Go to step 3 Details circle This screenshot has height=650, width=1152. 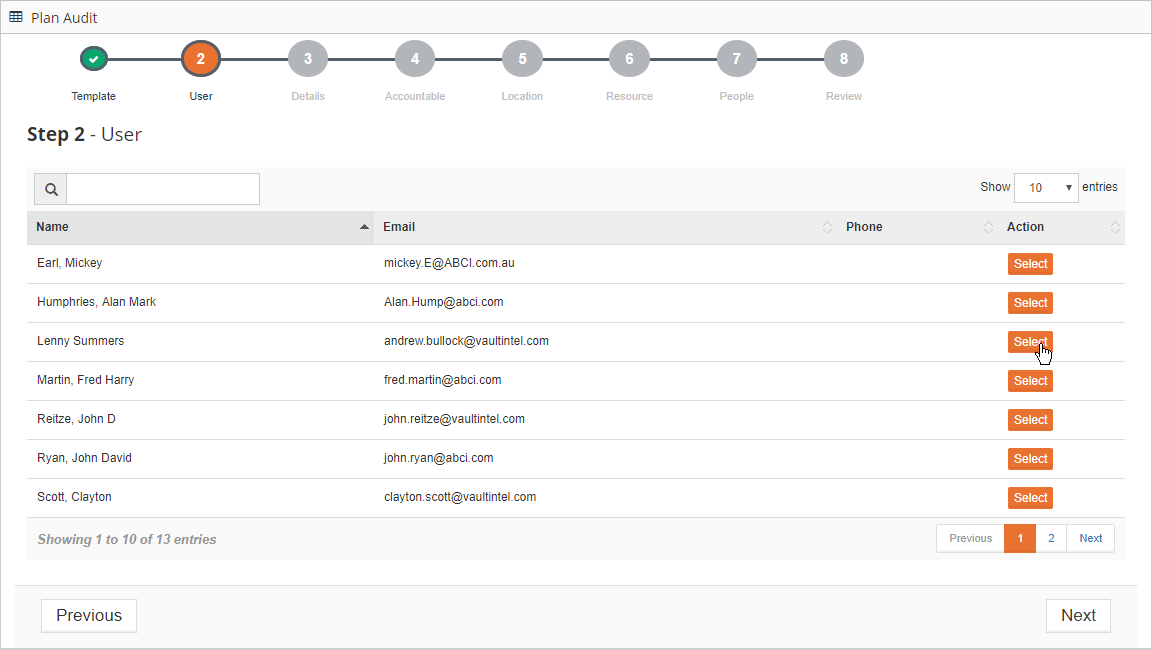tap(308, 59)
